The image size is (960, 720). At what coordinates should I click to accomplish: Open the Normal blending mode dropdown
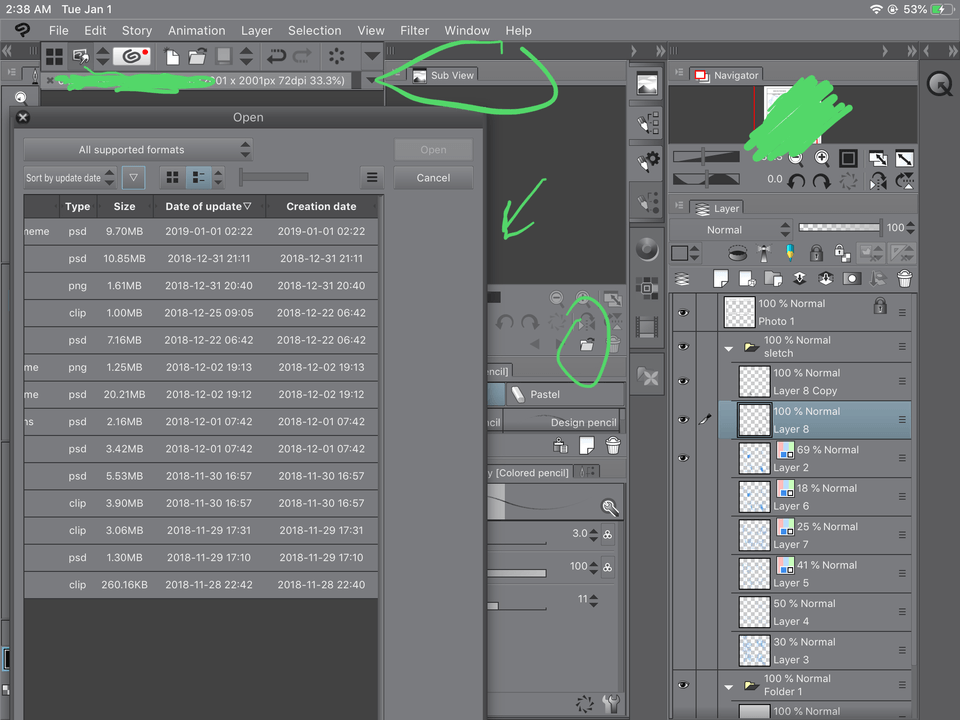tap(731, 230)
